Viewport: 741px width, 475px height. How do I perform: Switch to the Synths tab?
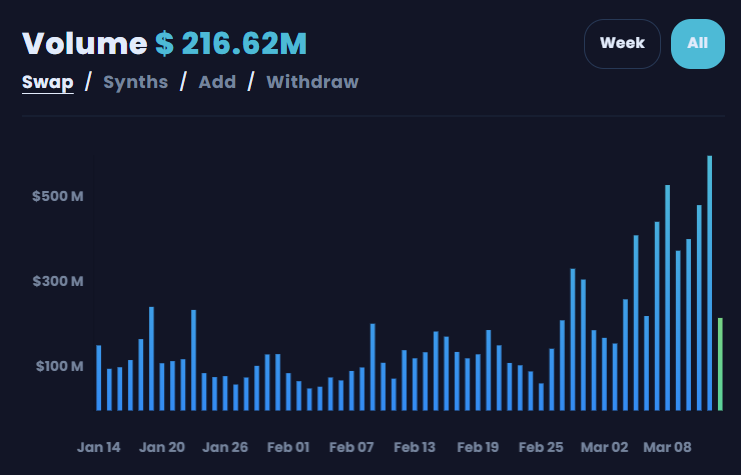[x=135, y=82]
